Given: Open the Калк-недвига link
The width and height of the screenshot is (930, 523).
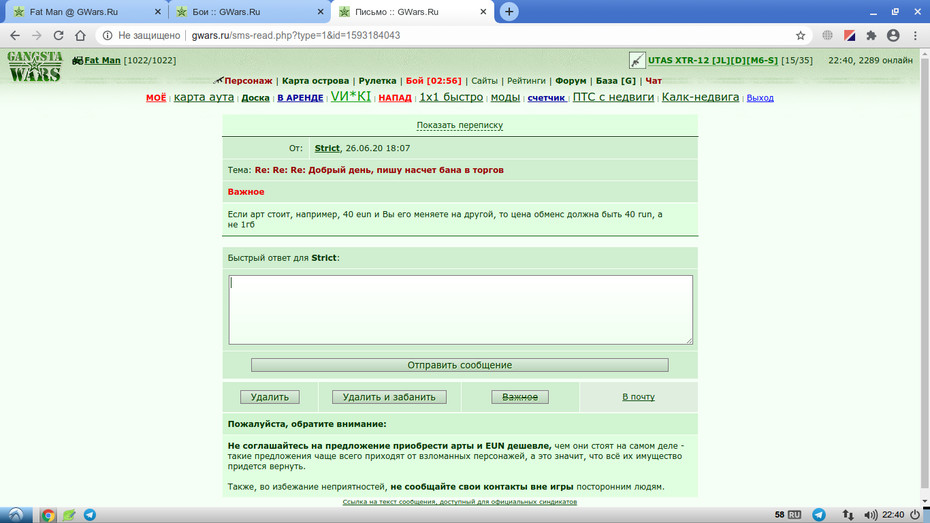Looking at the screenshot, I should [700, 97].
